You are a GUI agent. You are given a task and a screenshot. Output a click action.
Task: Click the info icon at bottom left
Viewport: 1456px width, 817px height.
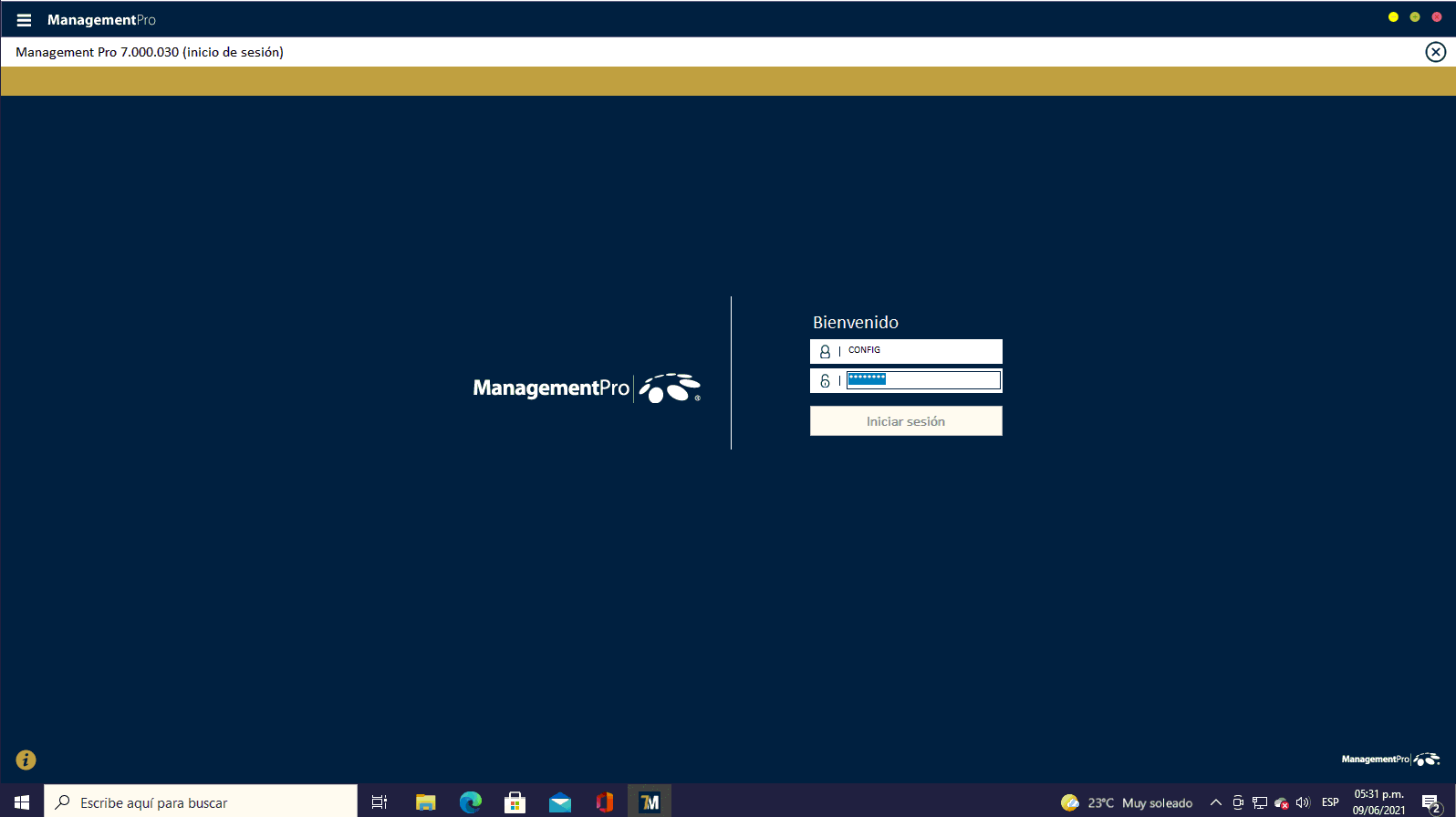tap(26, 760)
